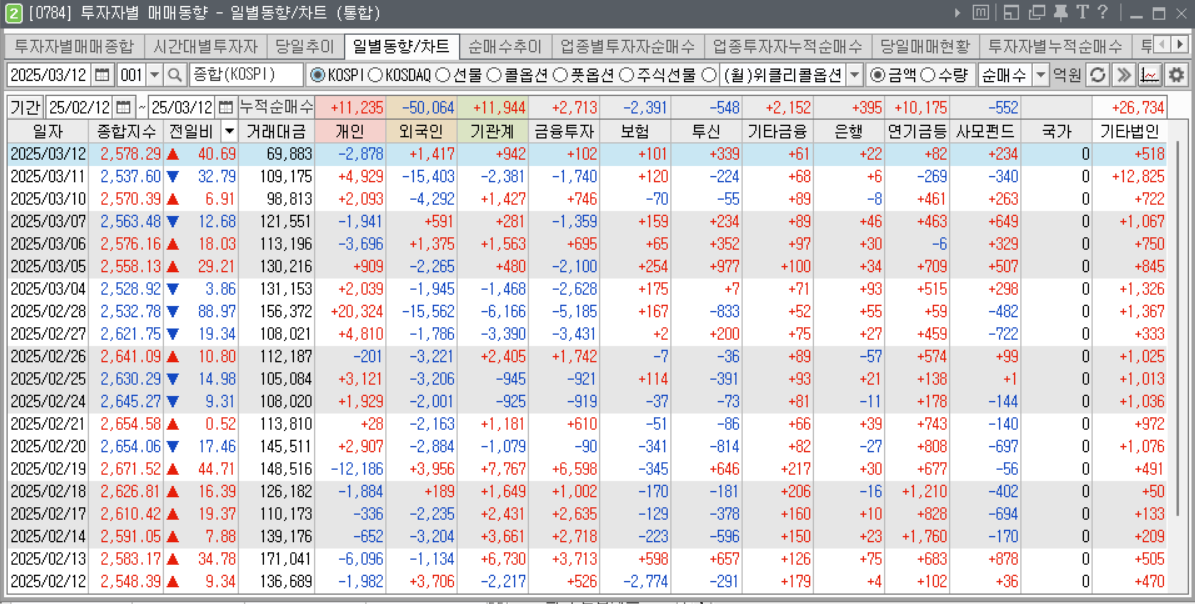1195x604 pixels.
Task: Pin window with pushpin icon
Action: click(x=1060, y=13)
